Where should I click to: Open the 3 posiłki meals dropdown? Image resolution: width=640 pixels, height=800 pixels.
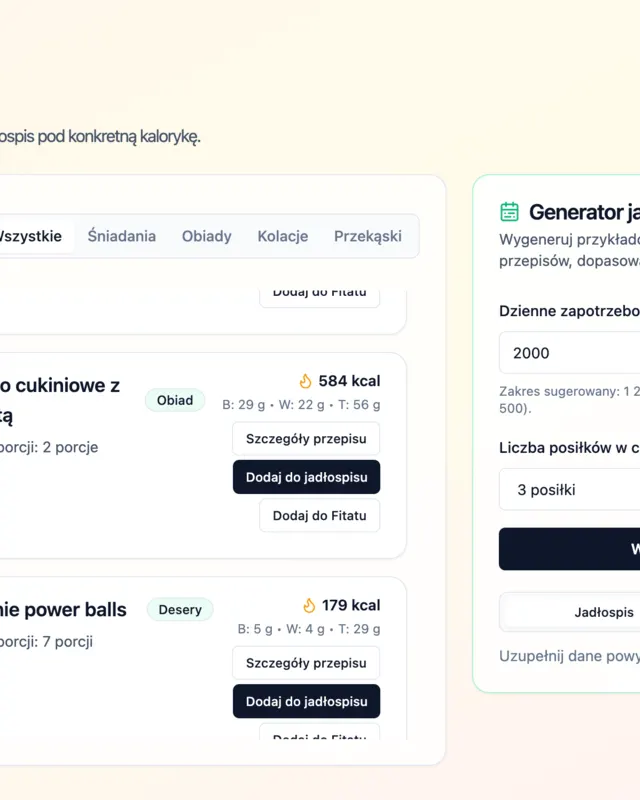pyautogui.click(x=570, y=490)
